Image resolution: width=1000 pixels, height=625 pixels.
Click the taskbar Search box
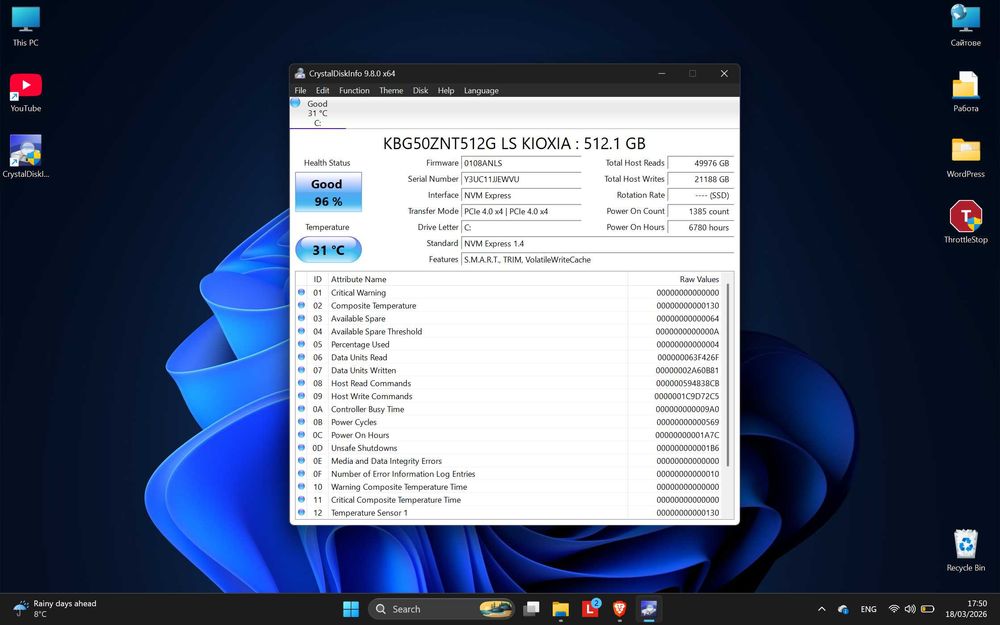(441, 609)
